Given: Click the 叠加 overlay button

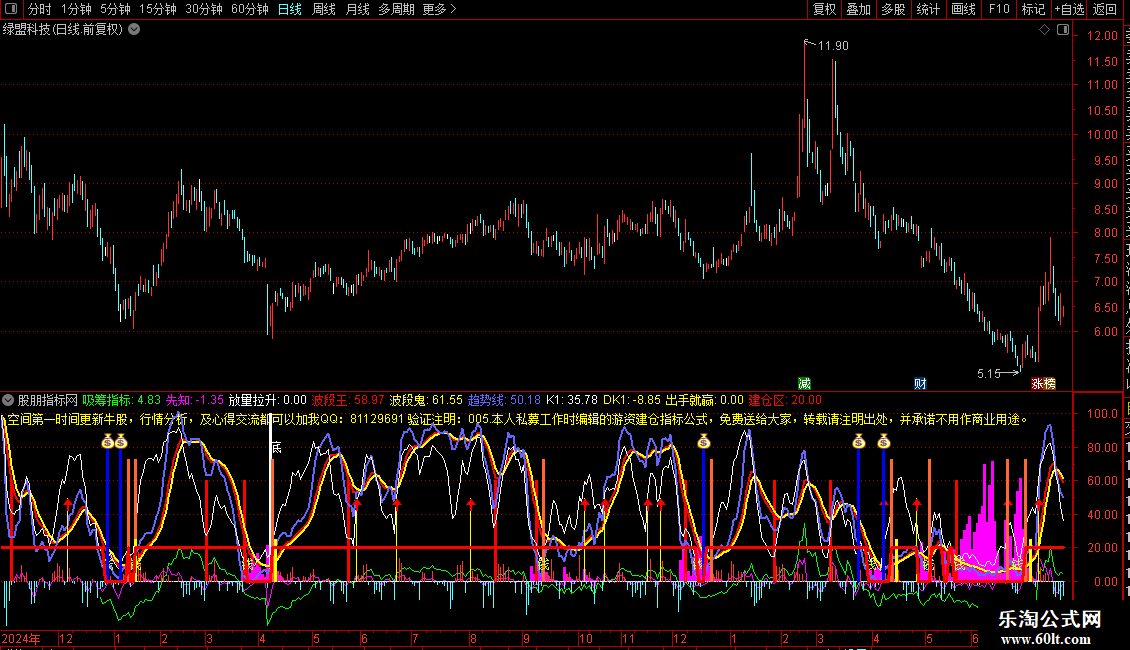Looking at the screenshot, I should [859, 9].
